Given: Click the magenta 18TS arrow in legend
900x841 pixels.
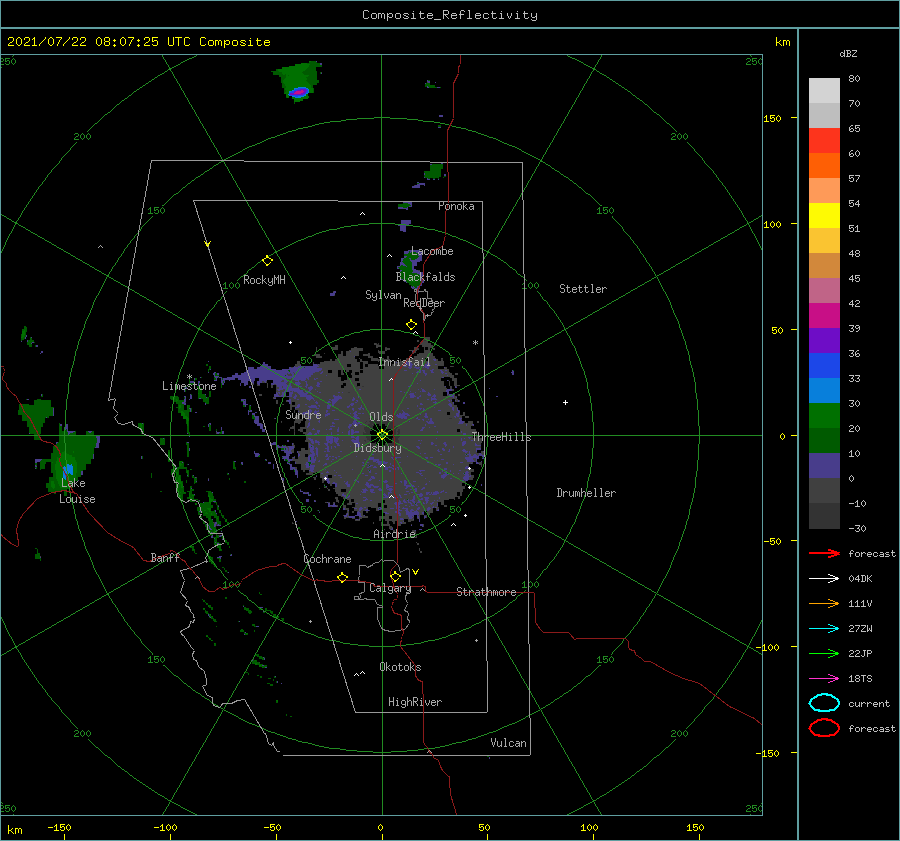Looking at the screenshot, I should (824, 679).
